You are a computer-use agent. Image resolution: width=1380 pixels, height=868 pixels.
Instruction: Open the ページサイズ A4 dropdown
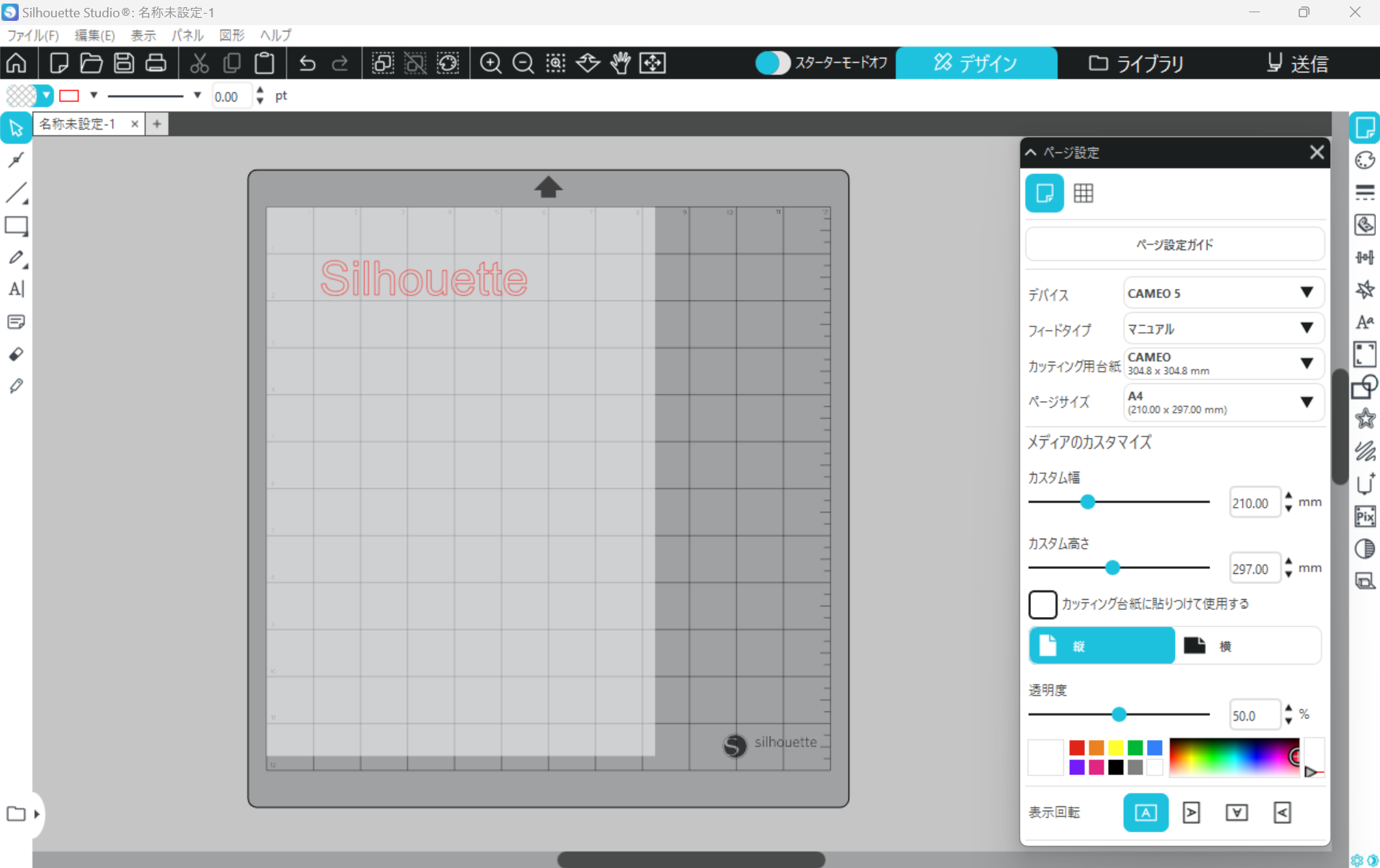click(x=1223, y=402)
